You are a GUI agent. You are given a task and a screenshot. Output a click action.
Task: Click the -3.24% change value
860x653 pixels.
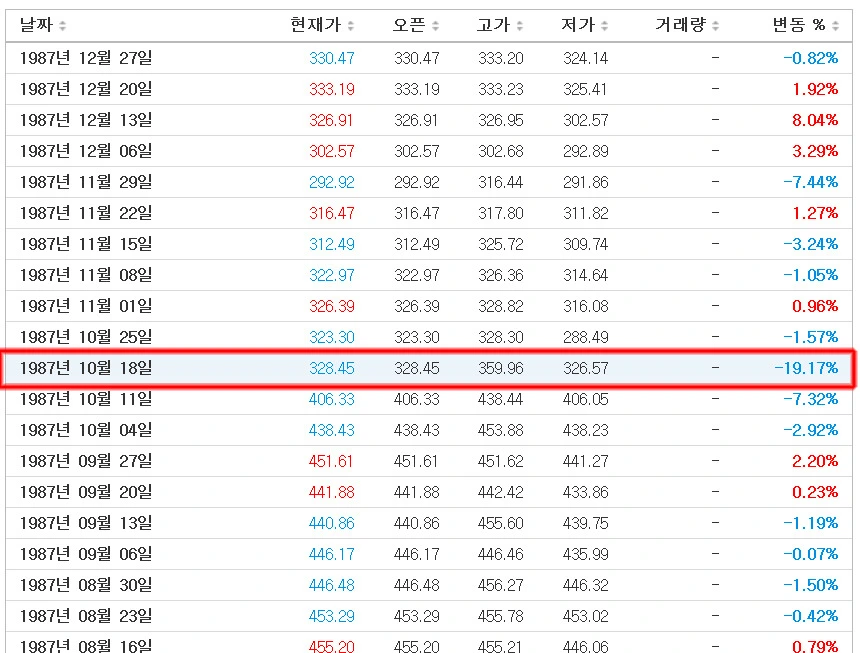pyautogui.click(x=811, y=244)
